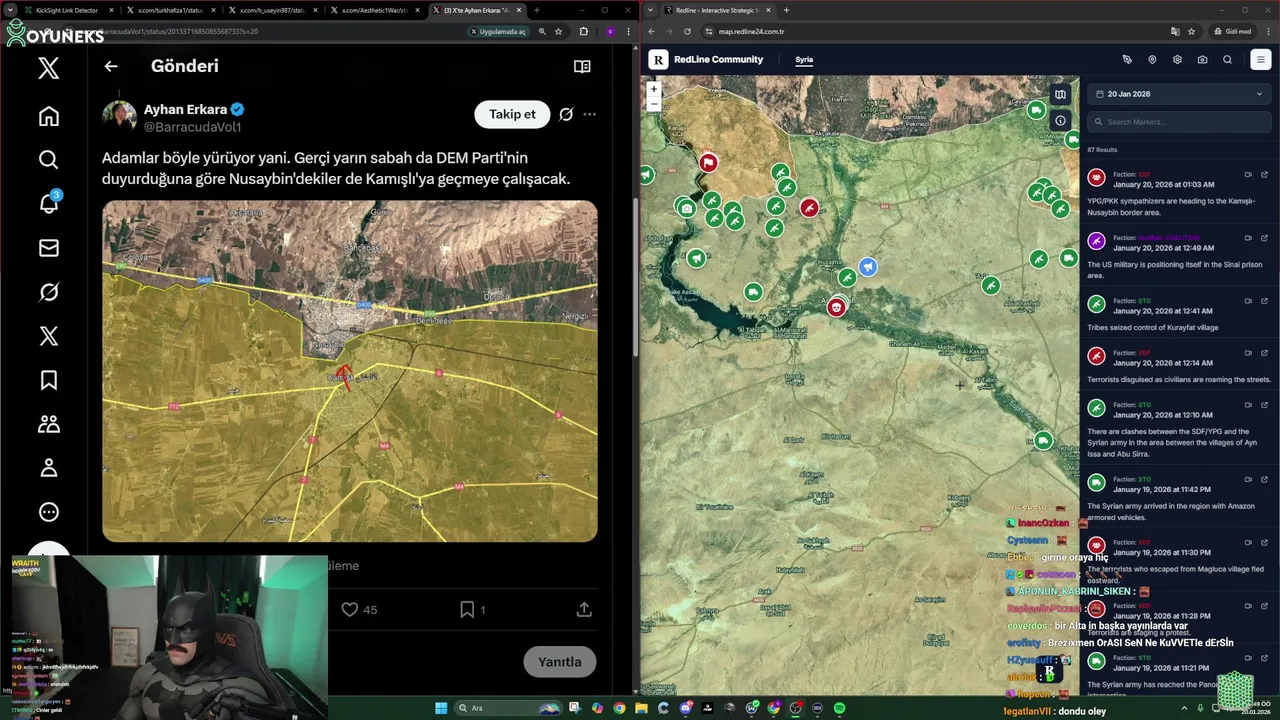Screen dimensions: 1280x720
Task: Zoom in on the RedLine map
Action: click(654, 89)
